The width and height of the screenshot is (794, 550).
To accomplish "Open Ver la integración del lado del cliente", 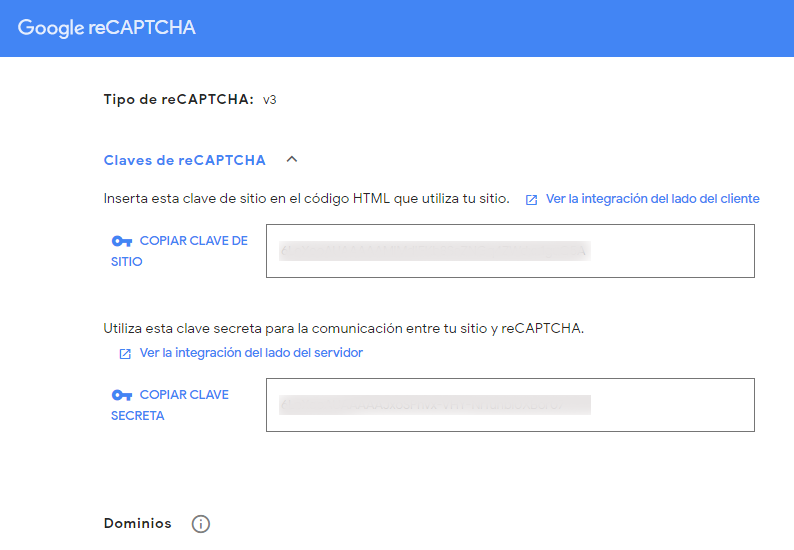I will (652, 199).
